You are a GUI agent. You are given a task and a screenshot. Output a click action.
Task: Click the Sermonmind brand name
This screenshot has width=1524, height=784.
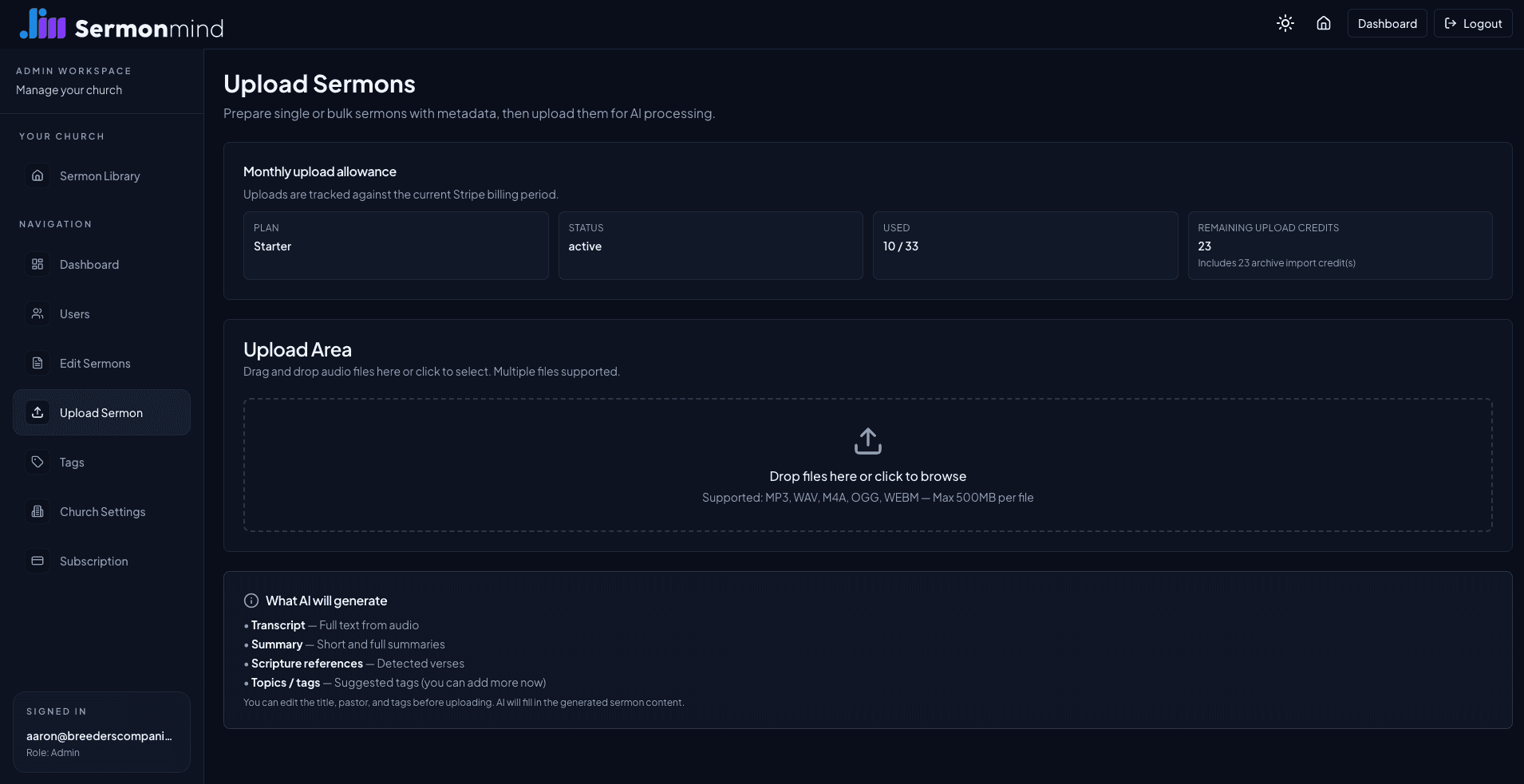pyautogui.click(x=149, y=29)
